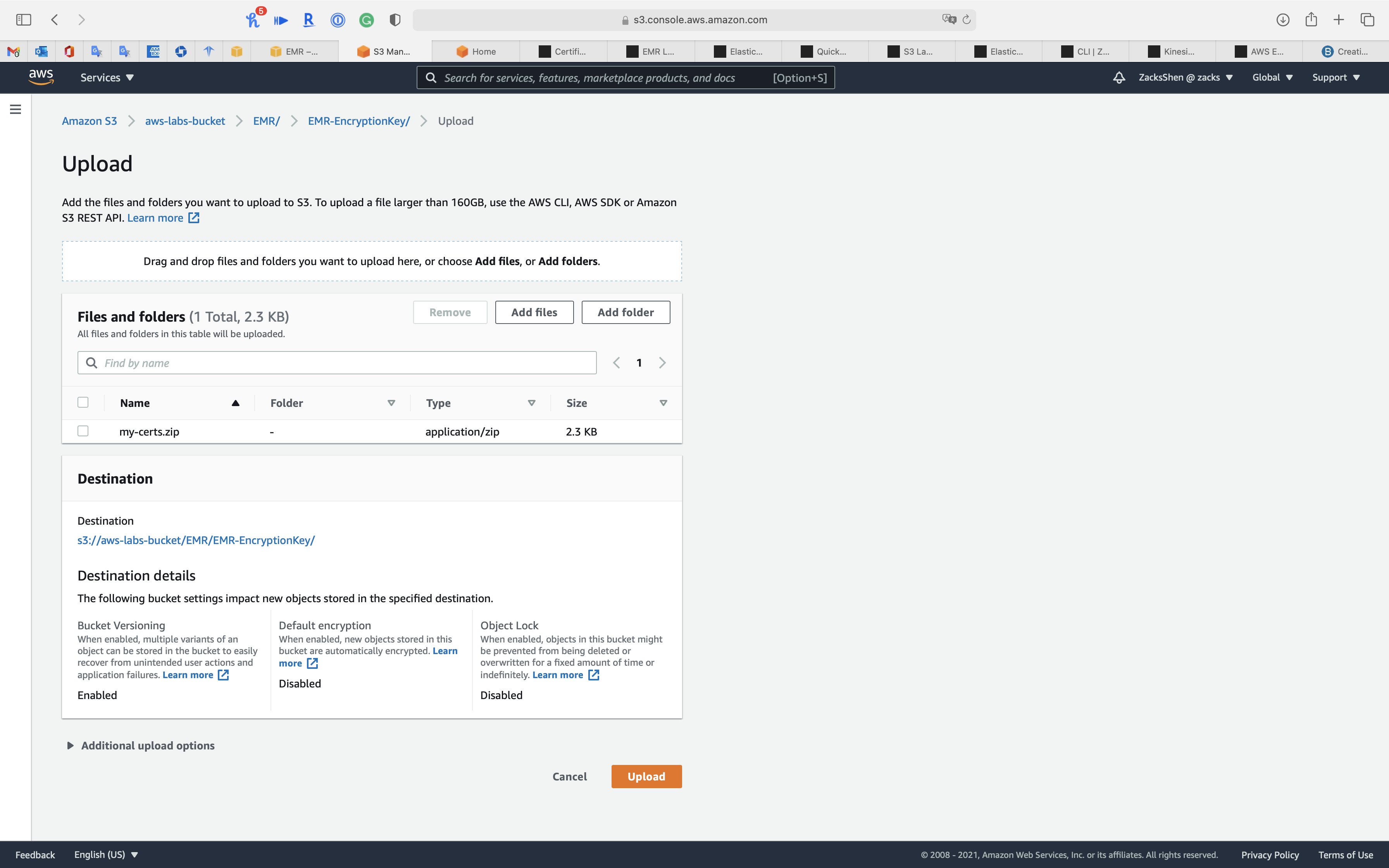
Task: Click the browser page reload icon
Action: point(967,19)
